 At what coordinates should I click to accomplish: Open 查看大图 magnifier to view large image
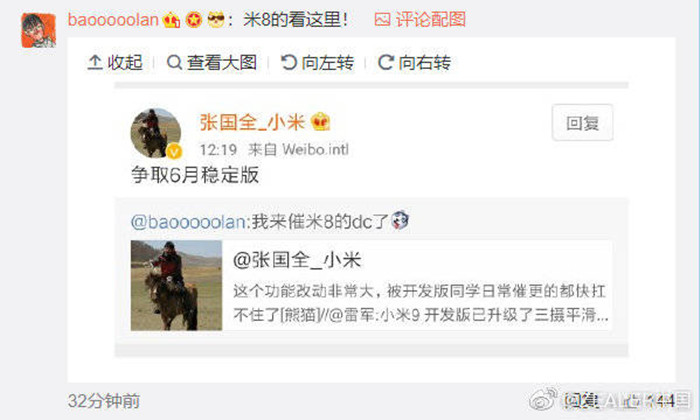tap(174, 62)
